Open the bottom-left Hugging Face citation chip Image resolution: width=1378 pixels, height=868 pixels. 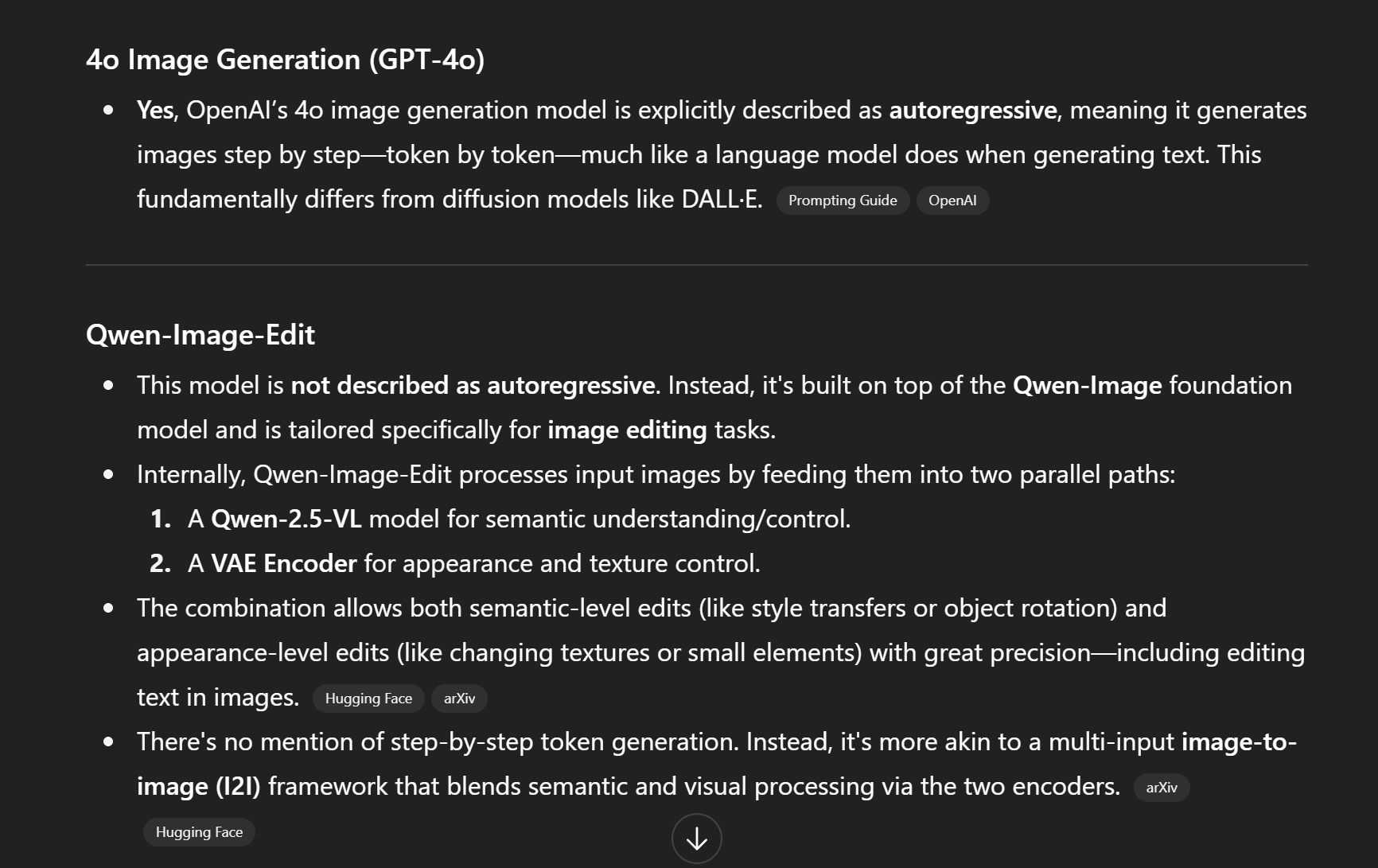coord(199,832)
